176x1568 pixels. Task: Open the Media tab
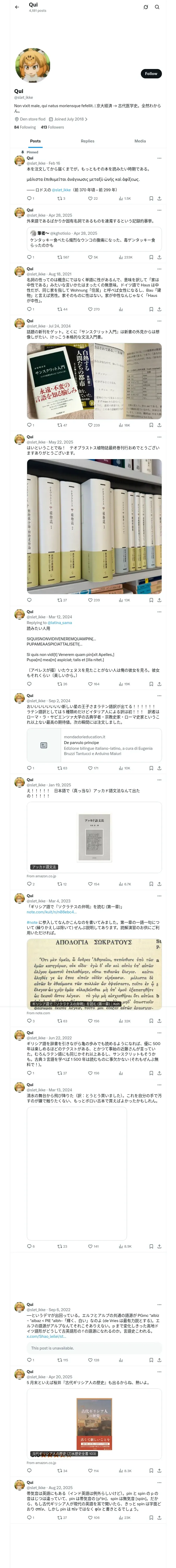pos(140,141)
